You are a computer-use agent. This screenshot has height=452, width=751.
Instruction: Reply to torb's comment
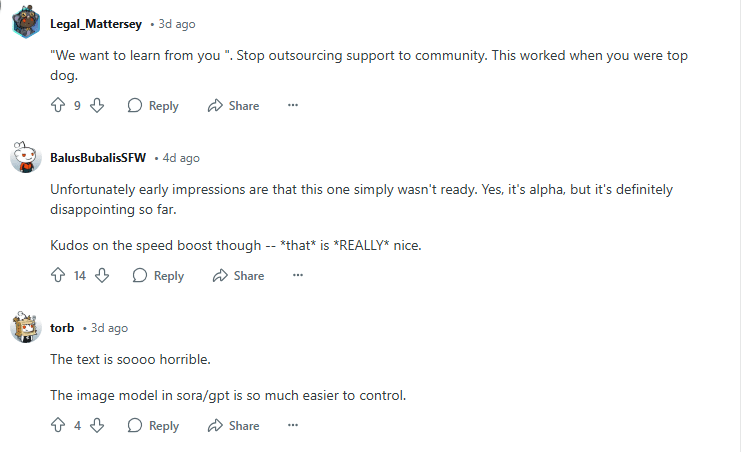(x=153, y=426)
